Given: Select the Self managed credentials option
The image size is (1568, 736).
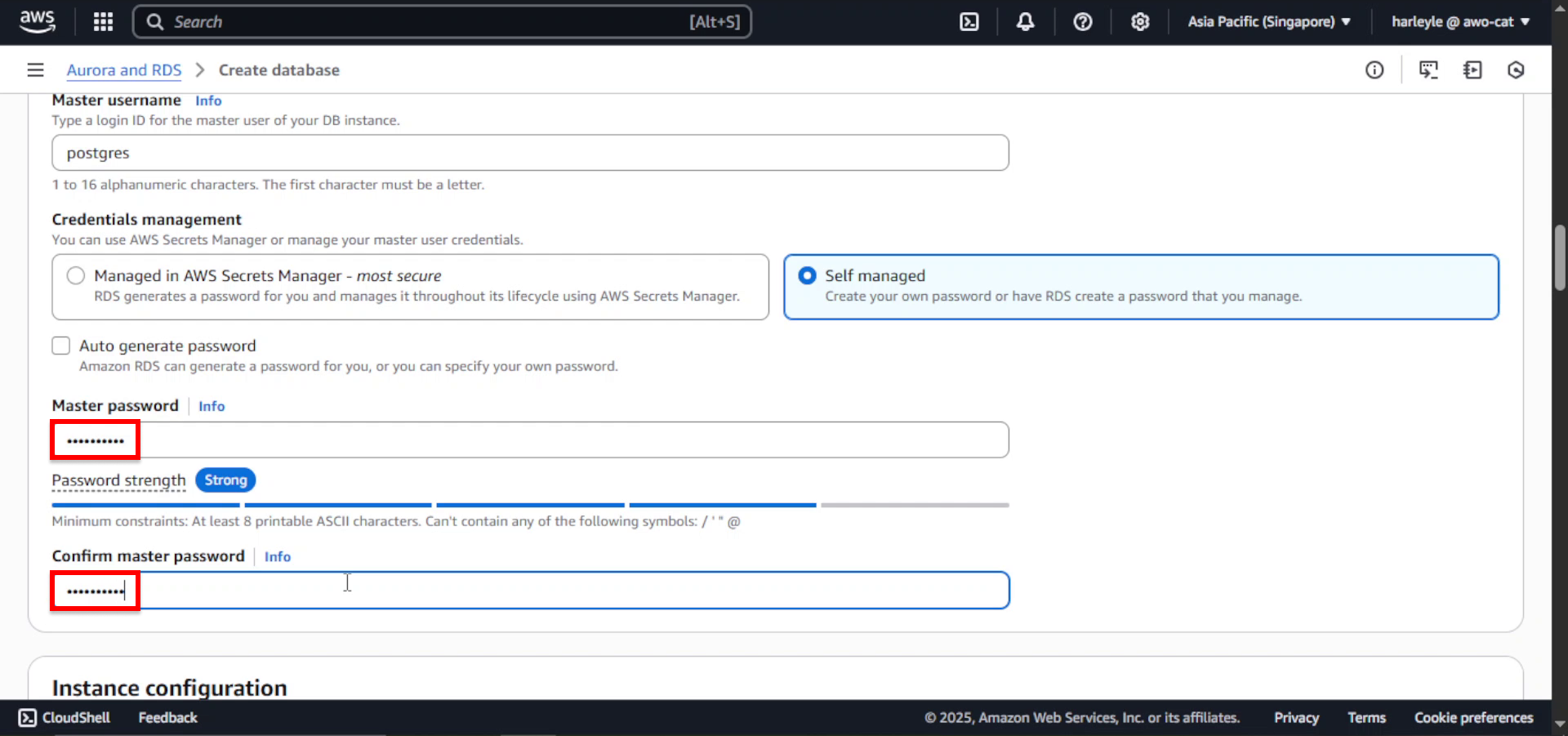Looking at the screenshot, I should (807, 275).
